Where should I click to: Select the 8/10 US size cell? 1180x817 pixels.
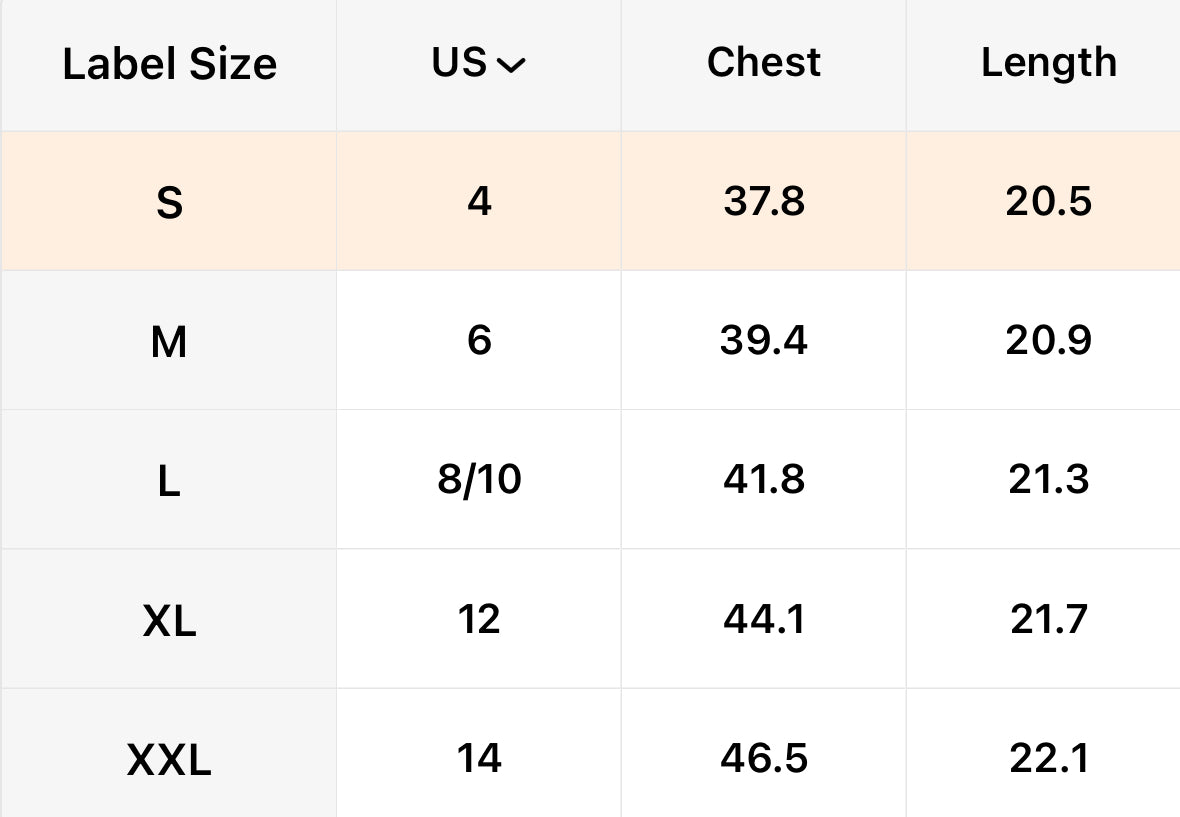479,481
